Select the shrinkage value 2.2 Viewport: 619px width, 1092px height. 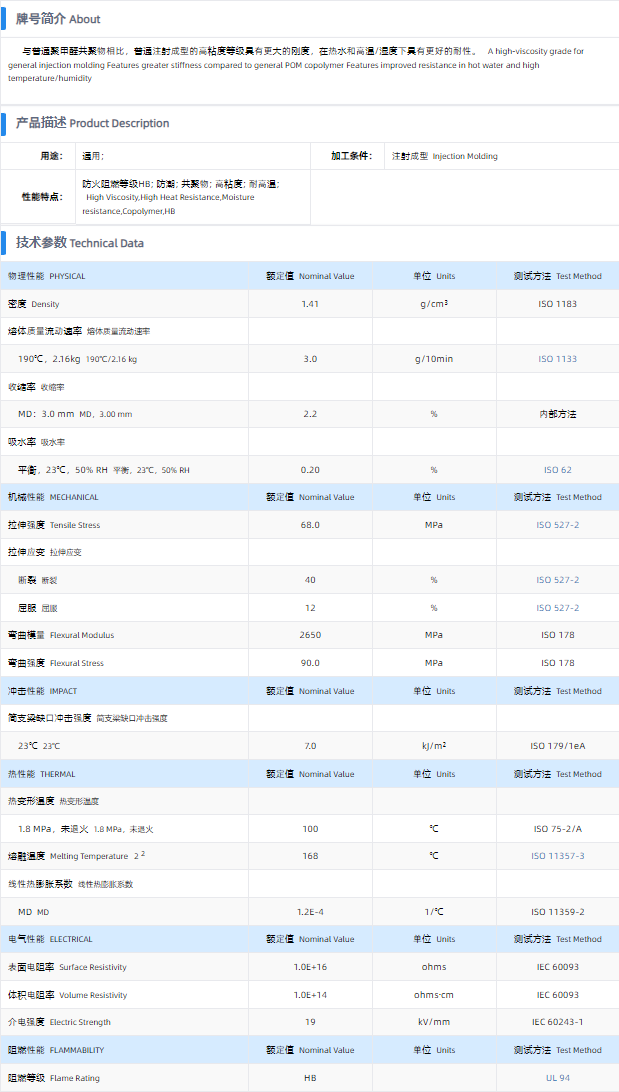(310, 414)
